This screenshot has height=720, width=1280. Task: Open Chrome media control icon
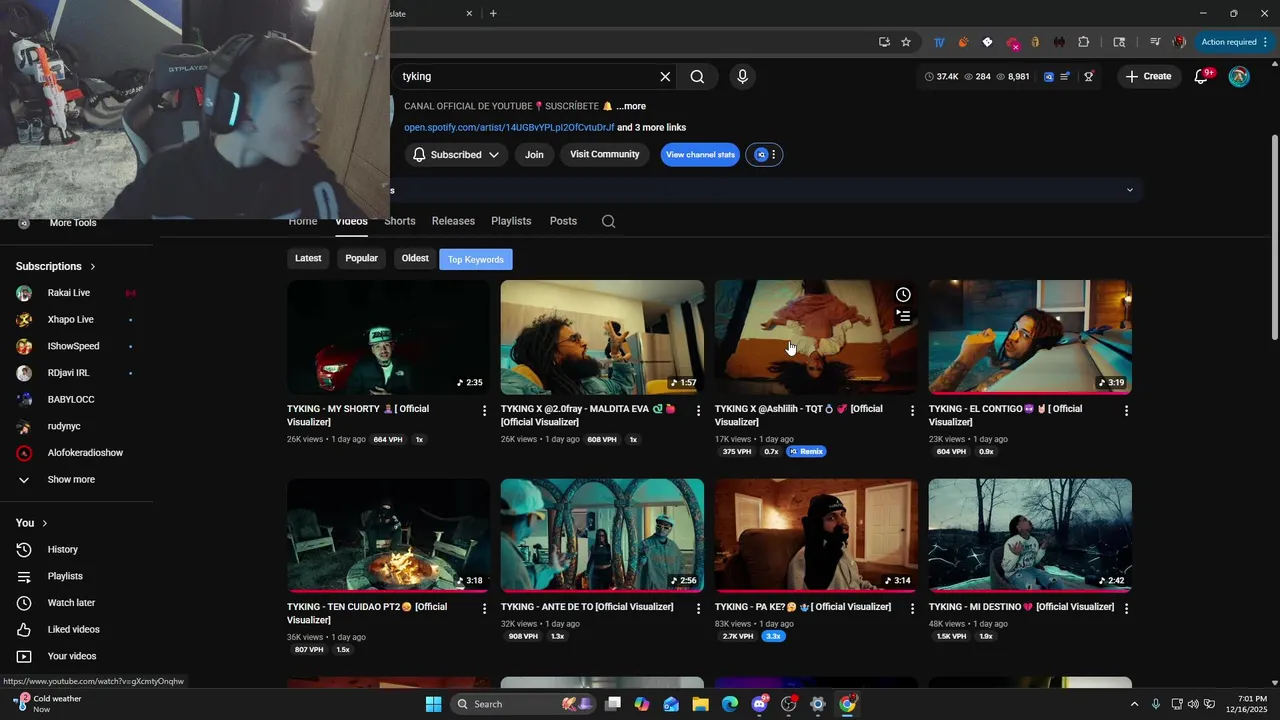(1155, 42)
